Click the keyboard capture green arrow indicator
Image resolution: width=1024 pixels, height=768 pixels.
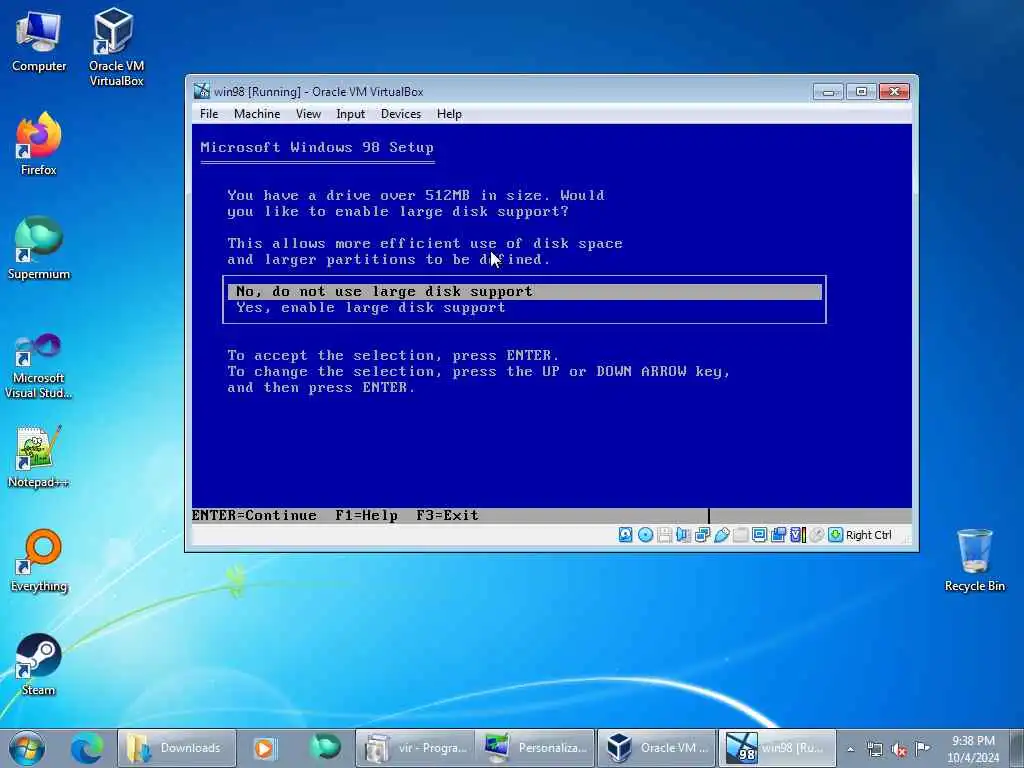pyautogui.click(x=835, y=535)
